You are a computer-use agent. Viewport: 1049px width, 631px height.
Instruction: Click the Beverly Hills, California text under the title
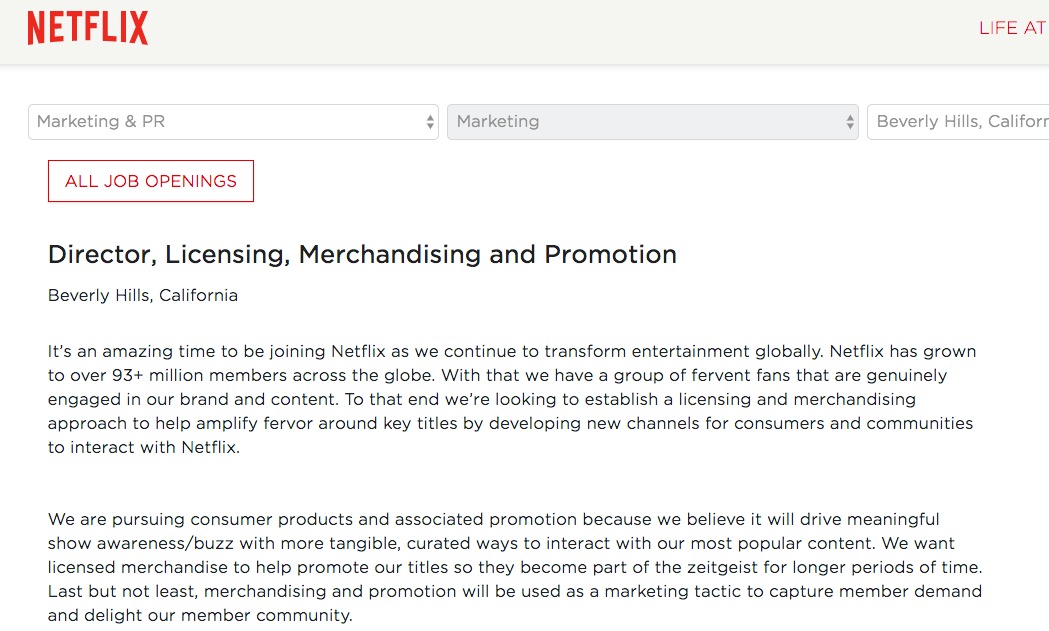coord(143,296)
